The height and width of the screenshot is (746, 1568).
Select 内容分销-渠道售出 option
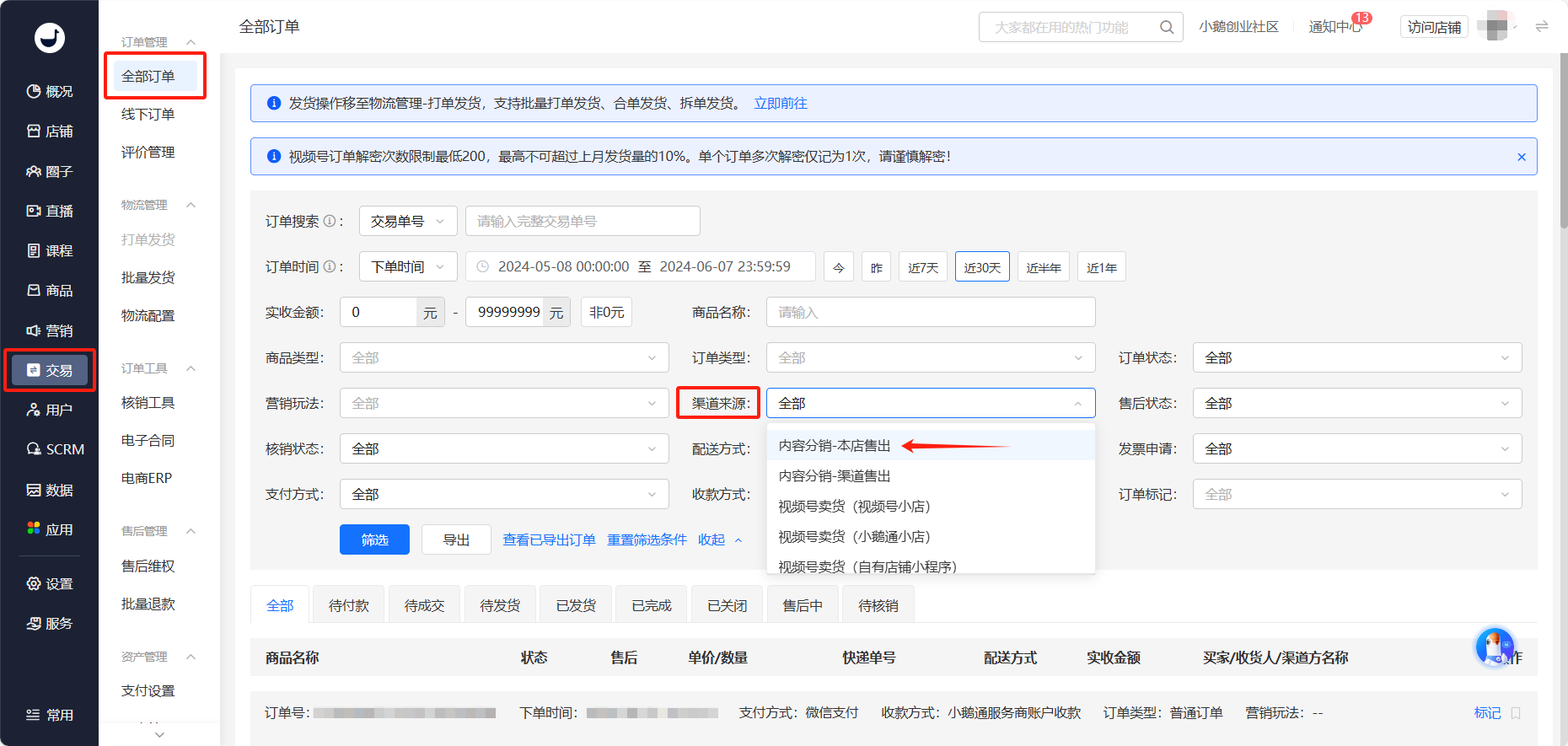pos(931,476)
